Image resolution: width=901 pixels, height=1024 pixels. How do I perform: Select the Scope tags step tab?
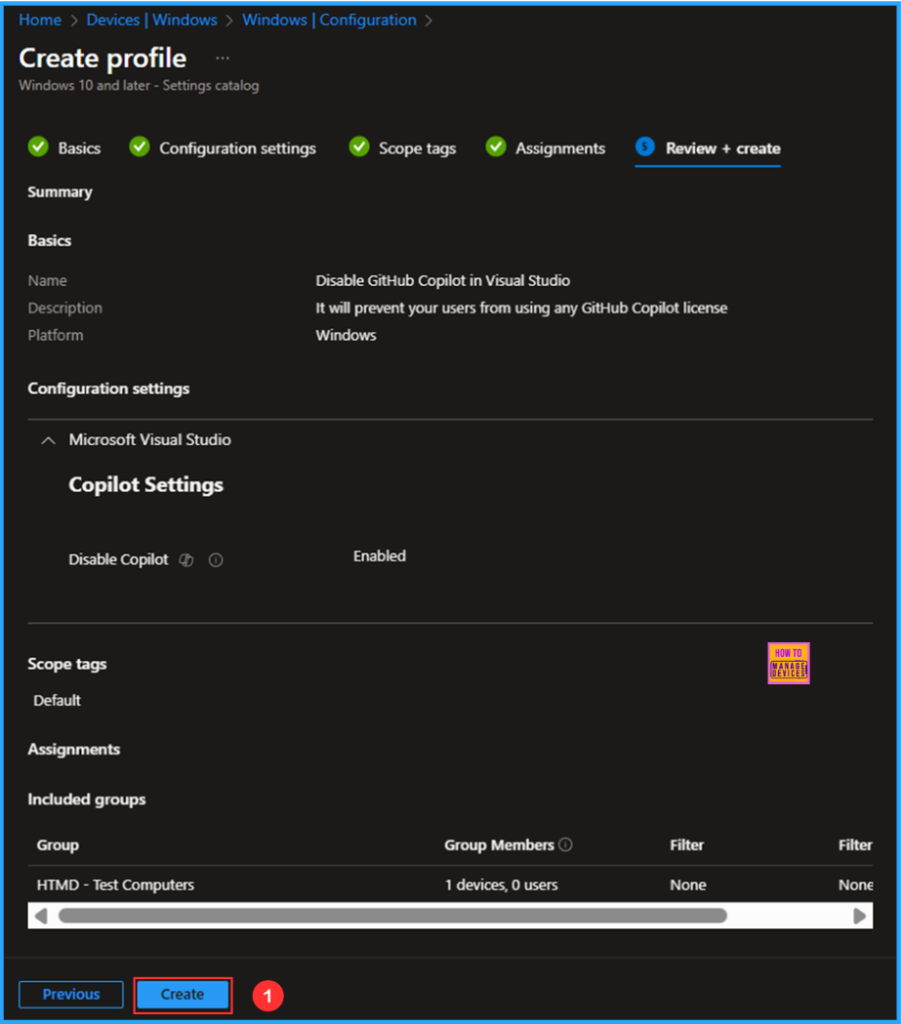(x=417, y=148)
